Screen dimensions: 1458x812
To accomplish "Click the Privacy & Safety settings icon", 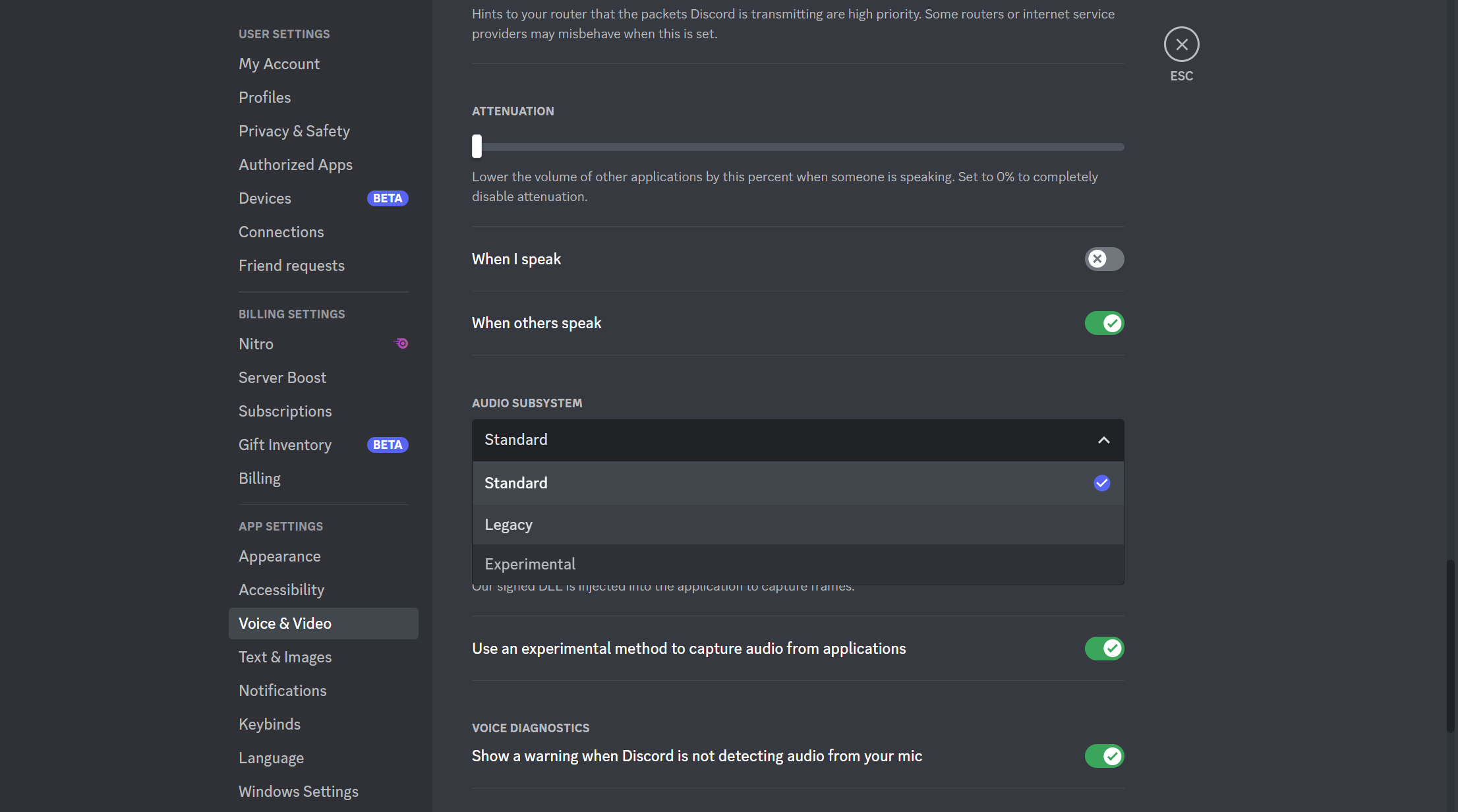I will click(x=294, y=130).
